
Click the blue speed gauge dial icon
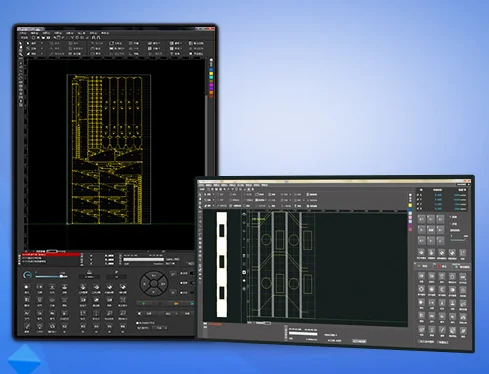28,275
